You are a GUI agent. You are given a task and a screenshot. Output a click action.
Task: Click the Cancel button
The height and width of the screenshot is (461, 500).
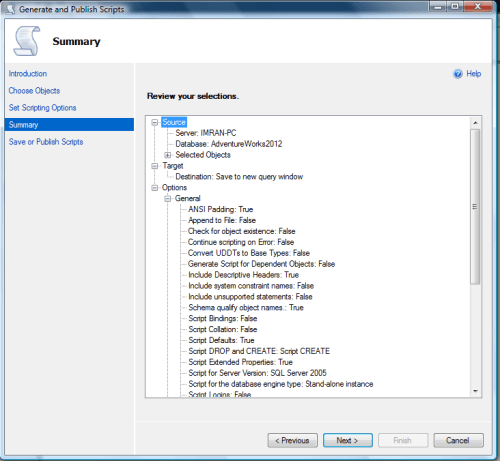[x=458, y=440]
